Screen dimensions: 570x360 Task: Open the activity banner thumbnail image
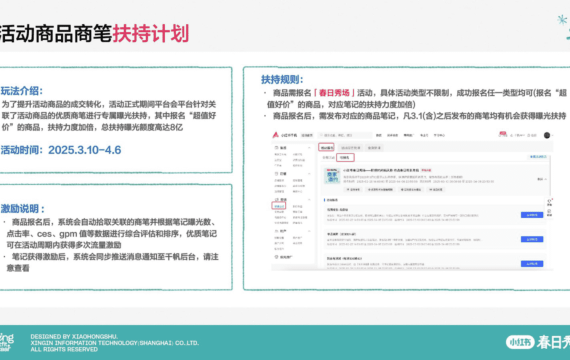(x=332, y=176)
